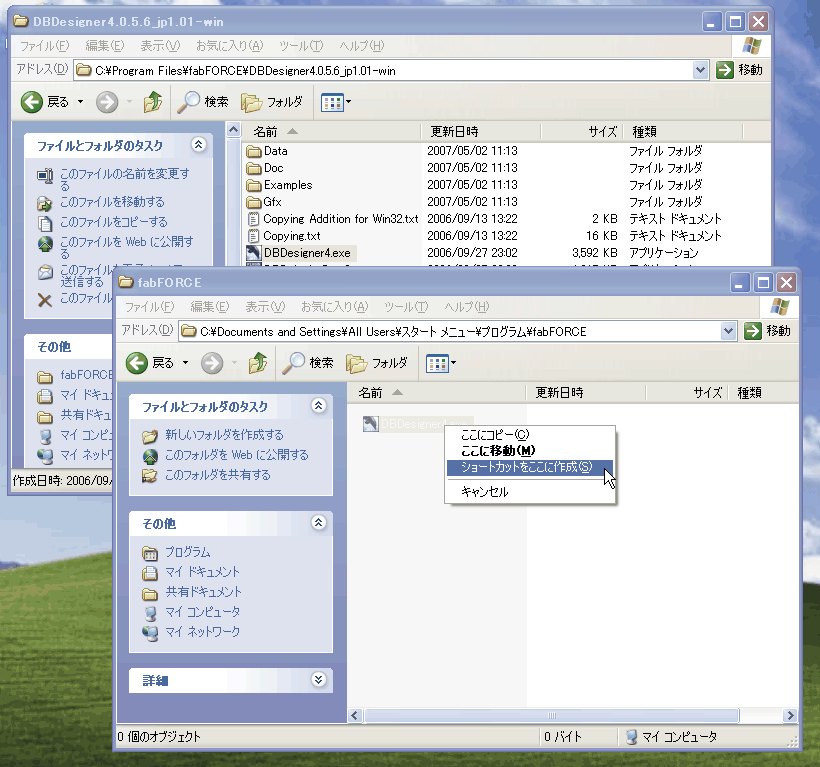Open 編集 menu in DBDesigner window
The height and width of the screenshot is (767, 820).
coord(105,46)
